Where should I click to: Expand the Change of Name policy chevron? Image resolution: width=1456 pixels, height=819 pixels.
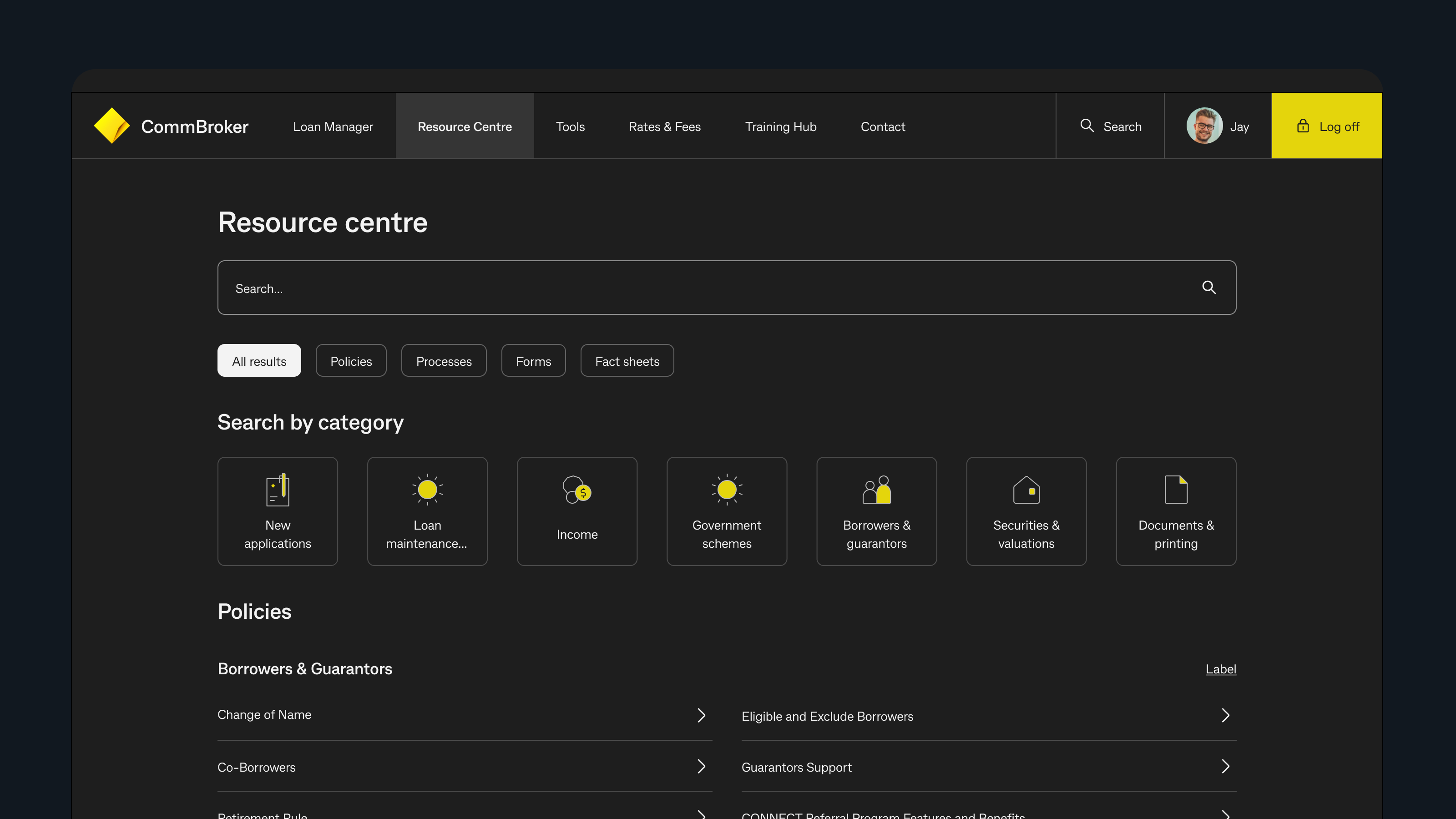701,715
